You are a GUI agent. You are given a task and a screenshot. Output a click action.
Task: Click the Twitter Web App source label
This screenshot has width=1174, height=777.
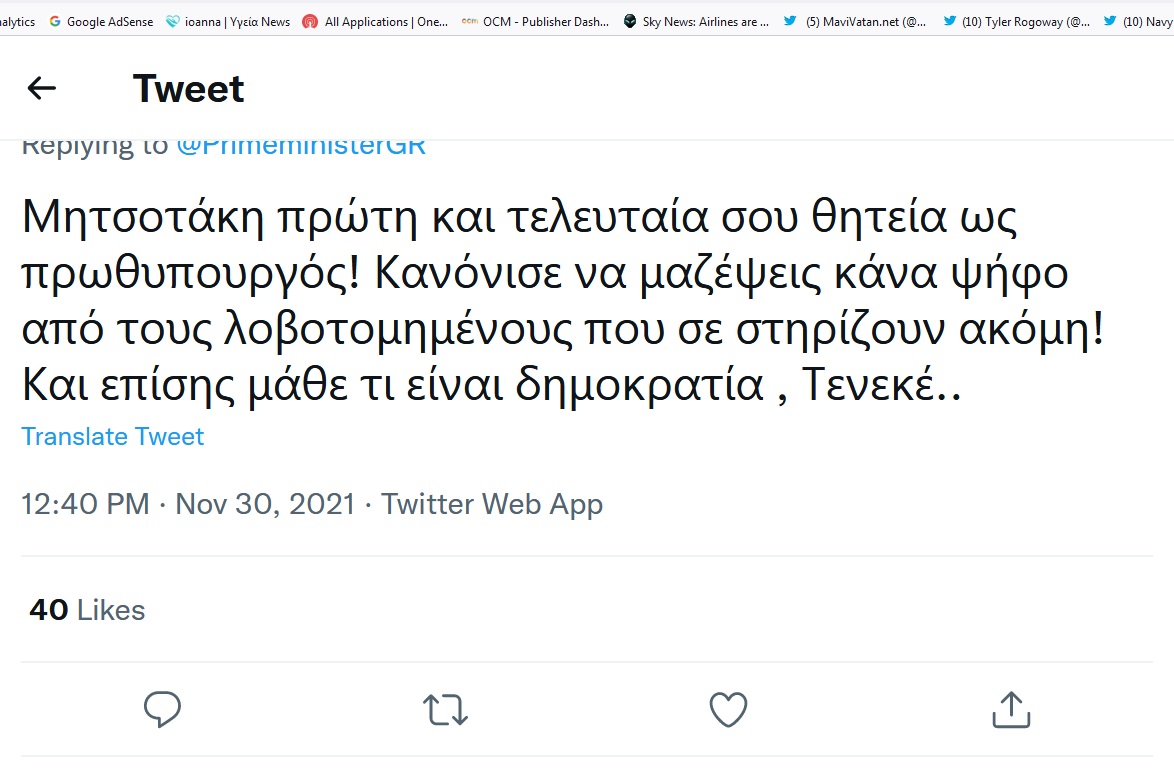click(x=492, y=504)
